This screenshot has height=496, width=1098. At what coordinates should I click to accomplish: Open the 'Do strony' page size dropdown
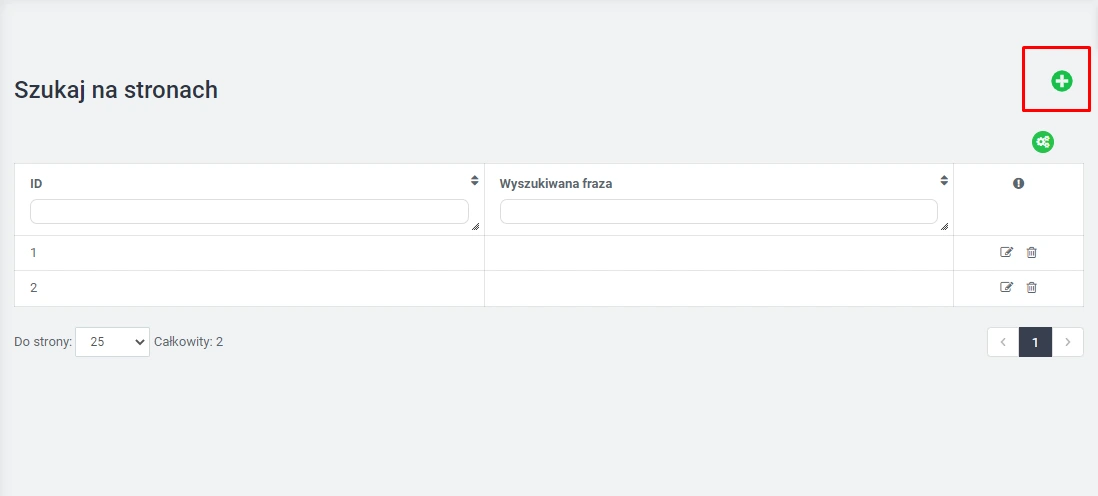[112, 342]
